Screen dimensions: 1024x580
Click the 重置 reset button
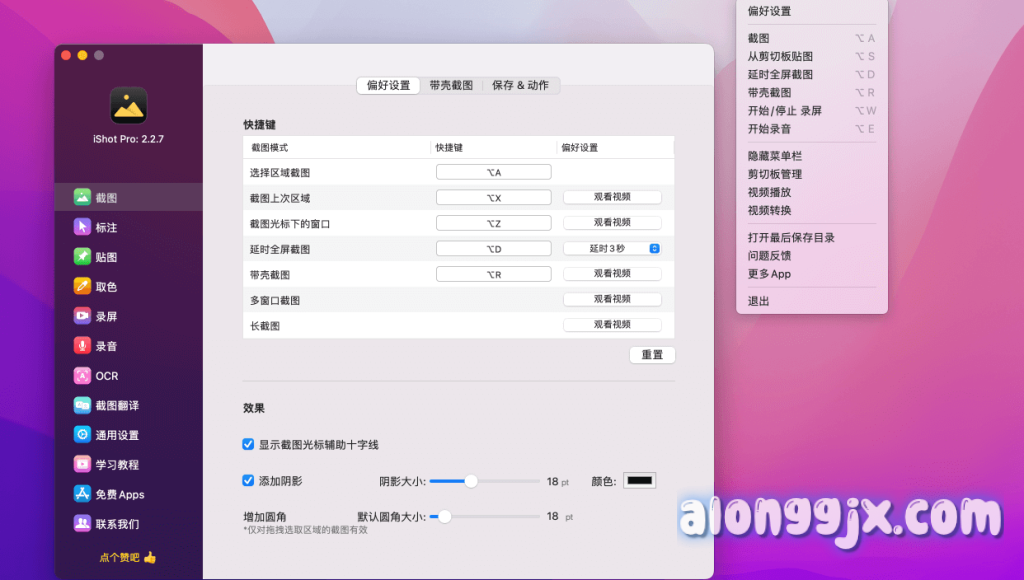click(652, 355)
